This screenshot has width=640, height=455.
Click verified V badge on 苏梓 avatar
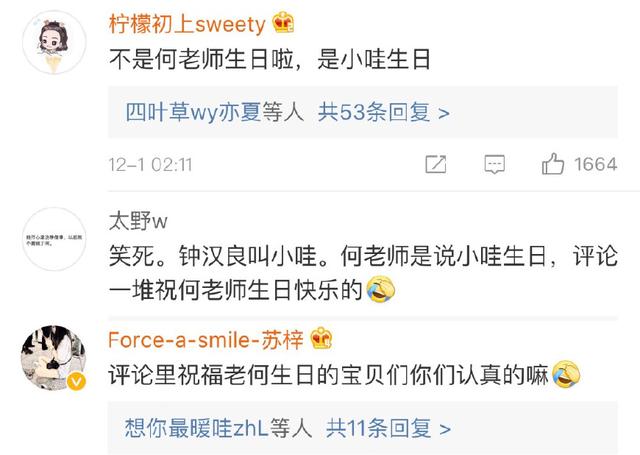(76, 382)
